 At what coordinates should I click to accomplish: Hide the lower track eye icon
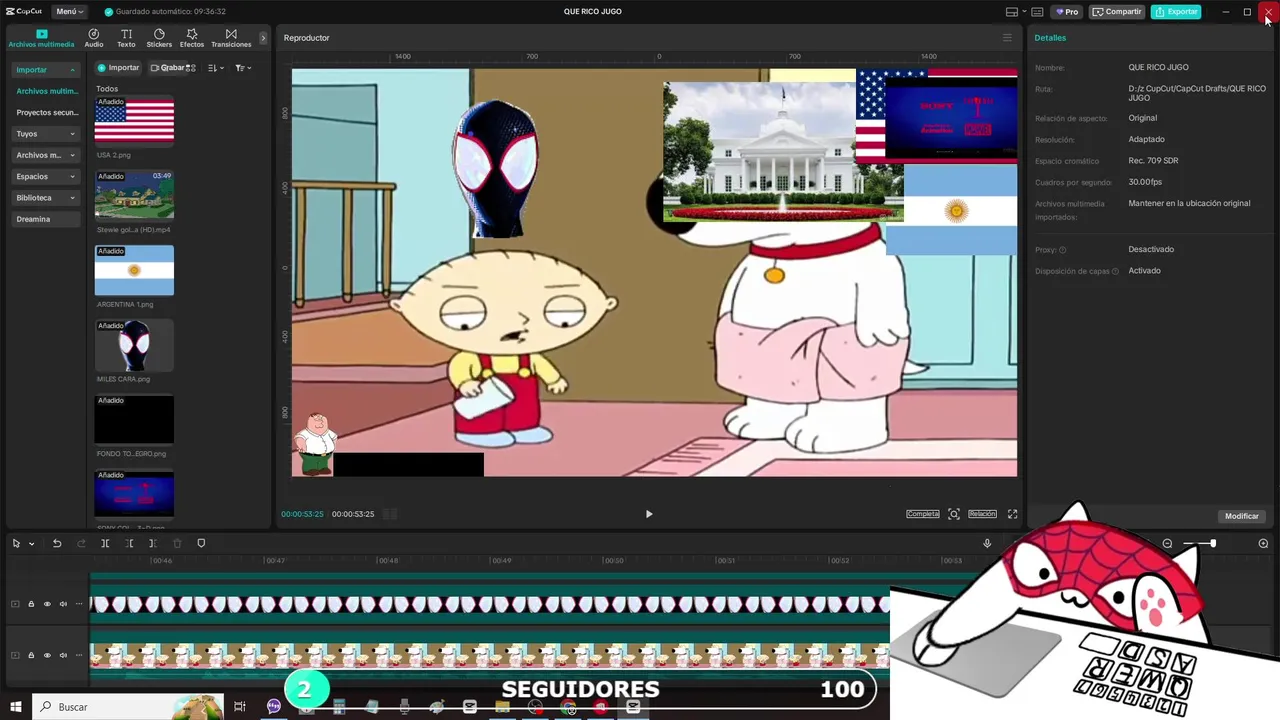46,655
